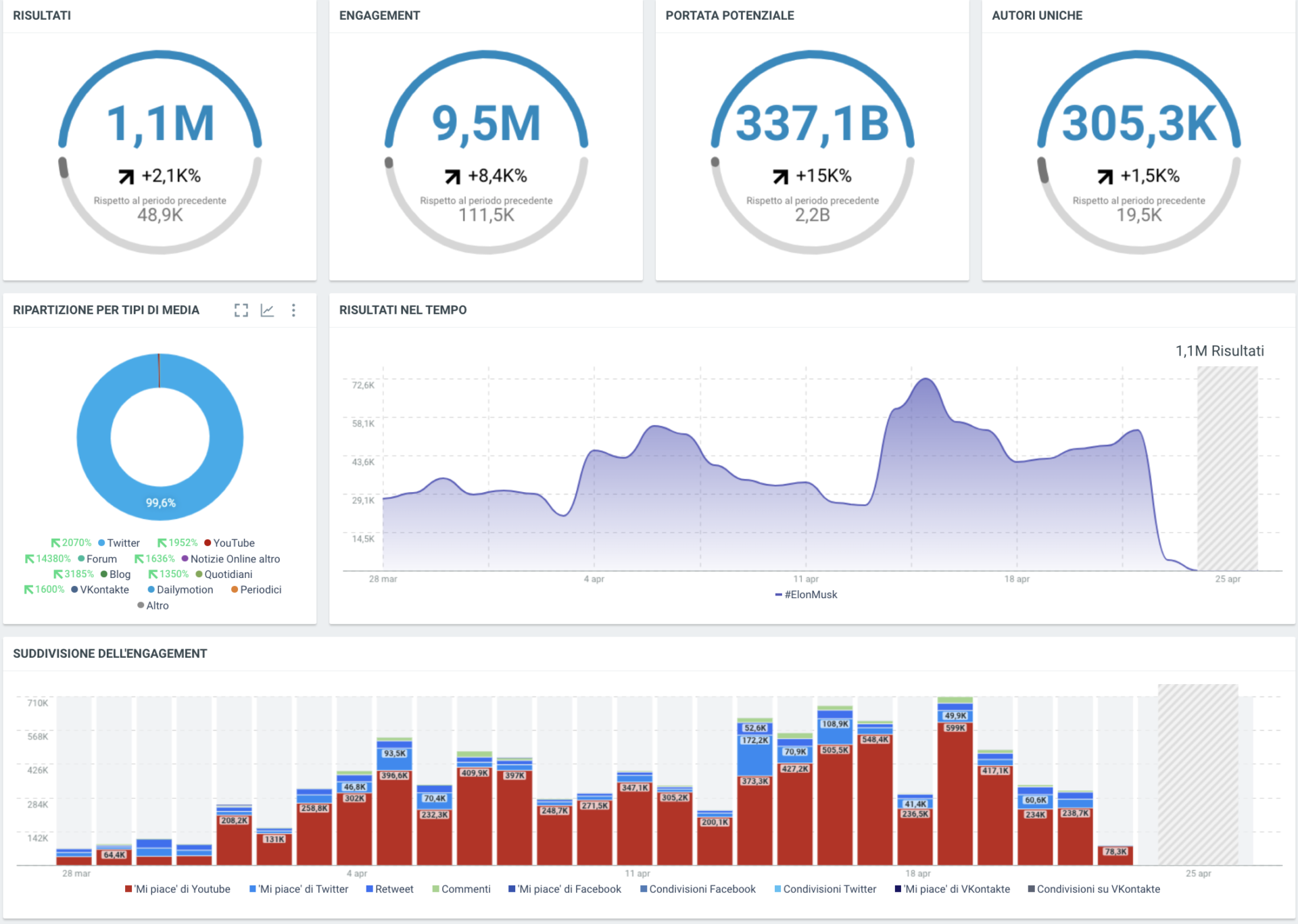Click the 18 apr label on line chart axis
The width and height of the screenshot is (1298, 924).
pos(1017,579)
